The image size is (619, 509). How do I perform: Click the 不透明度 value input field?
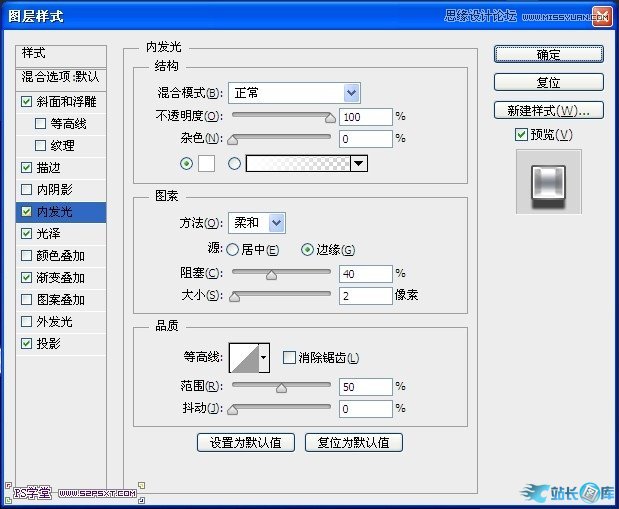coord(365,117)
